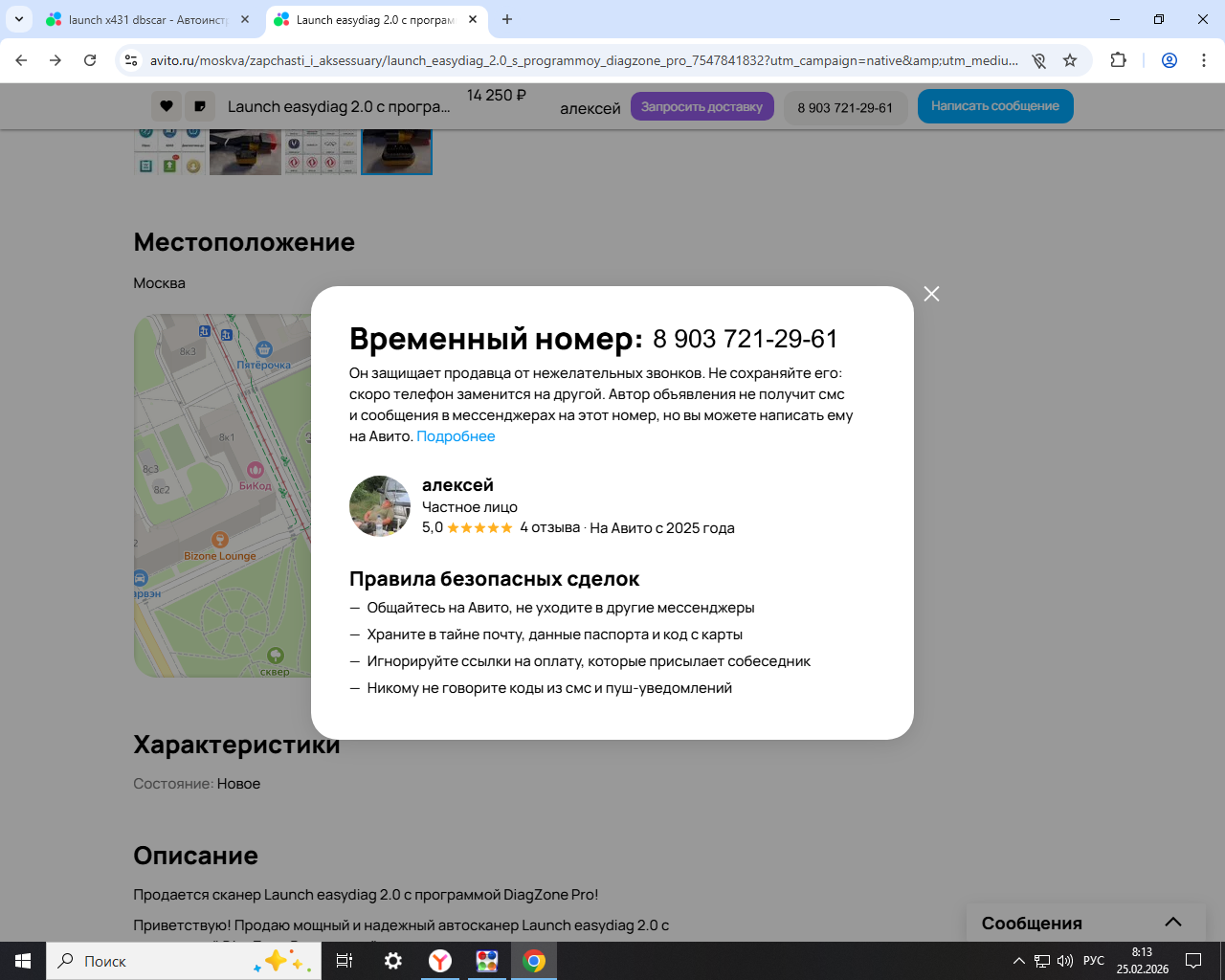Click the Запросить доставку button
The width and height of the screenshot is (1225, 980).
(702, 106)
